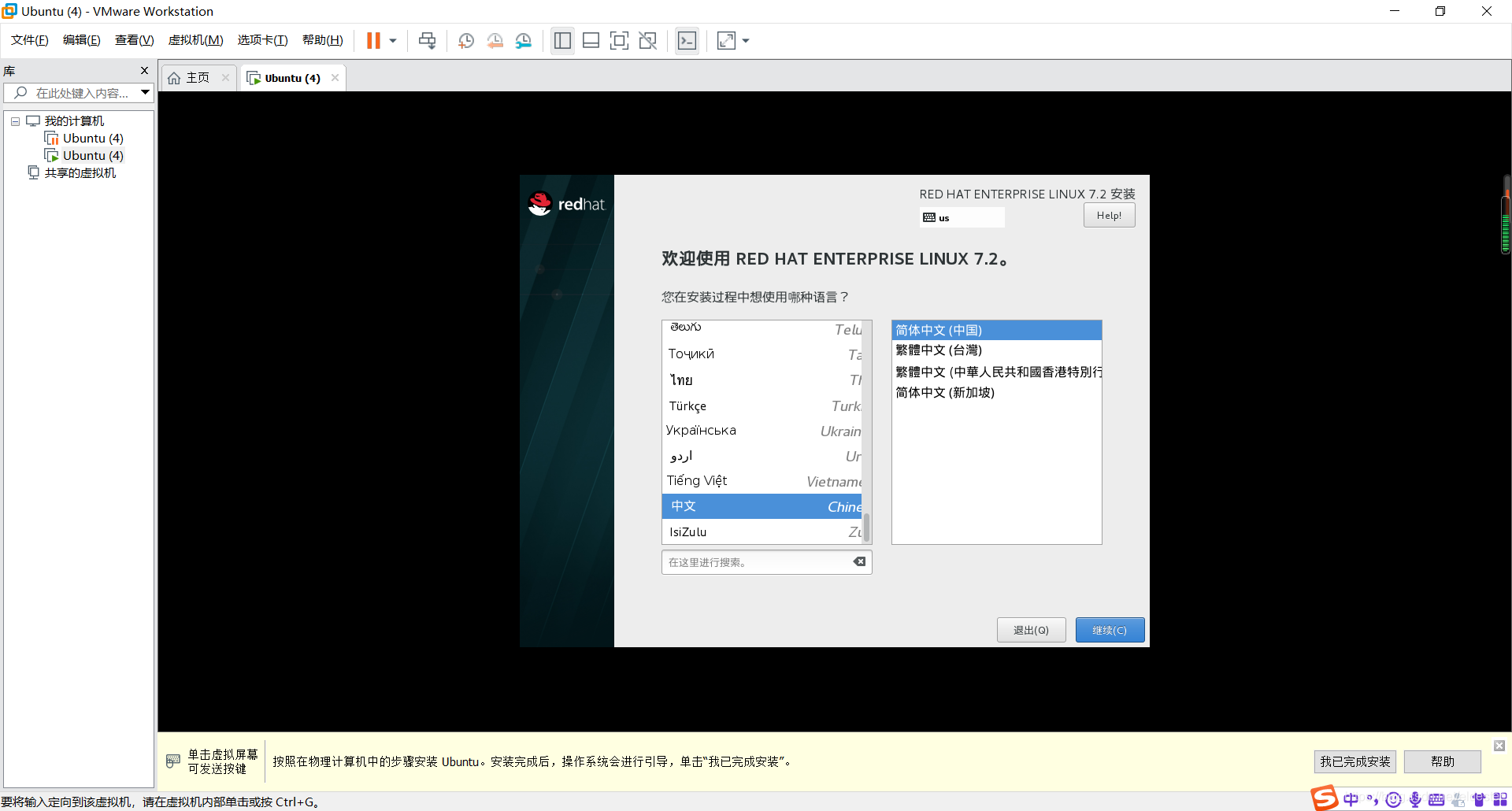Image resolution: width=1512 pixels, height=811 pixels.
Task: Enter full screen mode
Action: click(620, 40)
